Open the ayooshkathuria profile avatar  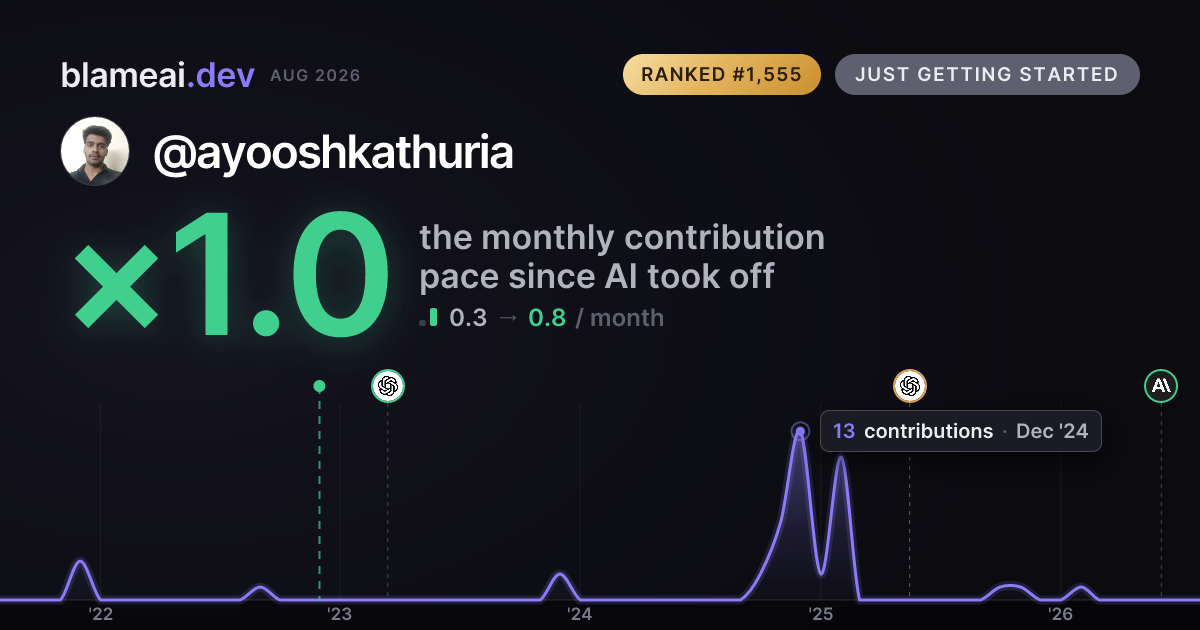(95, 151)
